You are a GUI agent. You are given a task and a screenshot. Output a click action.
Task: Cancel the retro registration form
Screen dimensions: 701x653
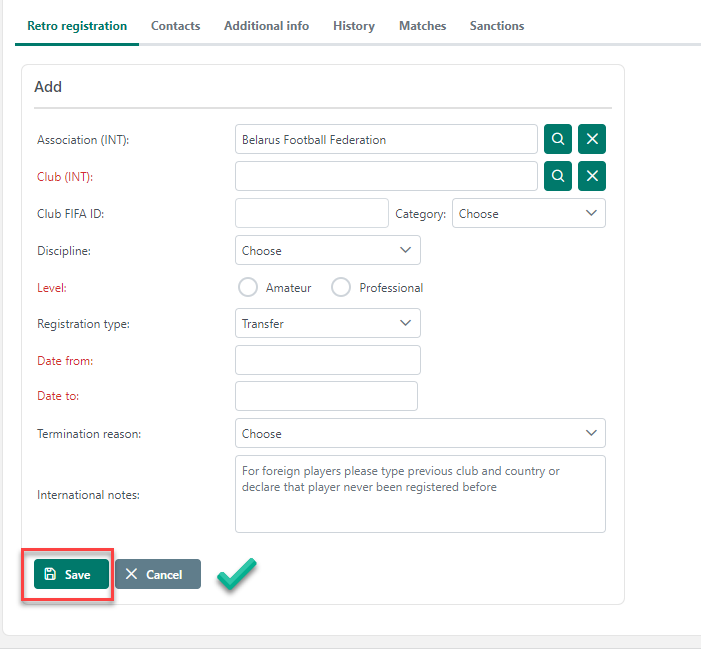pyautogui.click(x=158, y=574)
